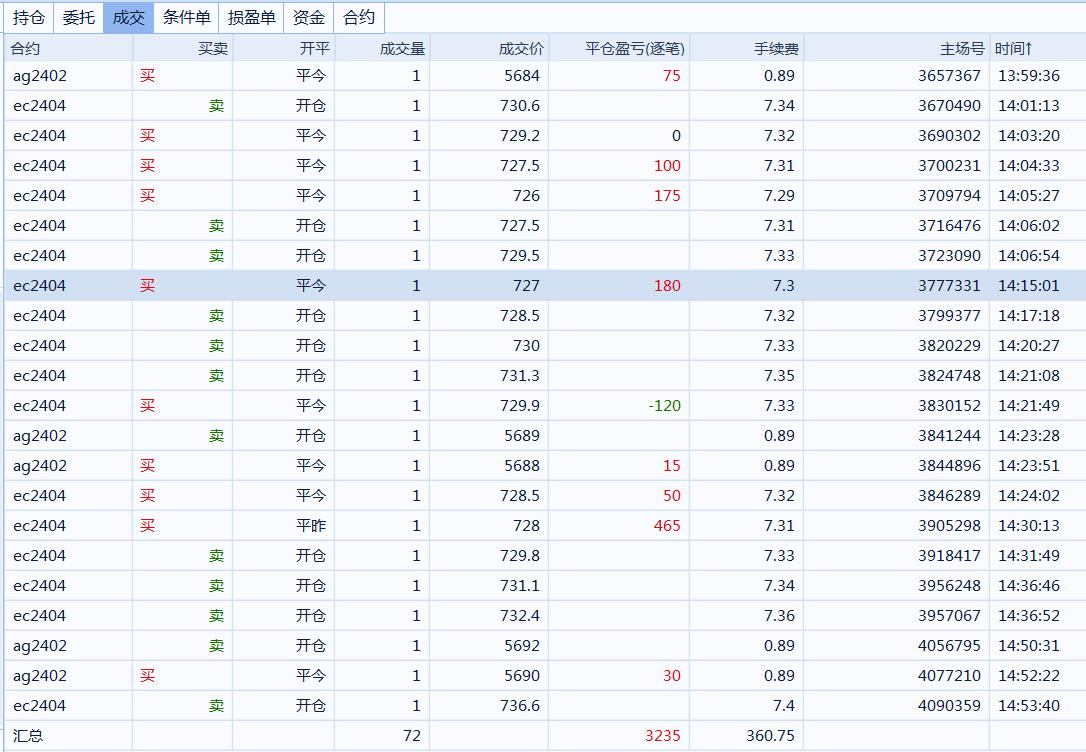Select the ec2404 row with loss -120
The height and width of the screenshot is (752, 1086).
pyautogui.click(x=545, y=406)
